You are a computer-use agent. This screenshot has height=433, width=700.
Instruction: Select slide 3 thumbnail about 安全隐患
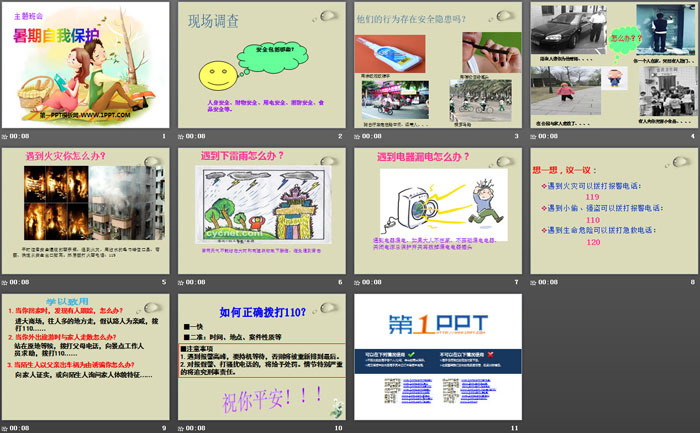tap(438, 65)
